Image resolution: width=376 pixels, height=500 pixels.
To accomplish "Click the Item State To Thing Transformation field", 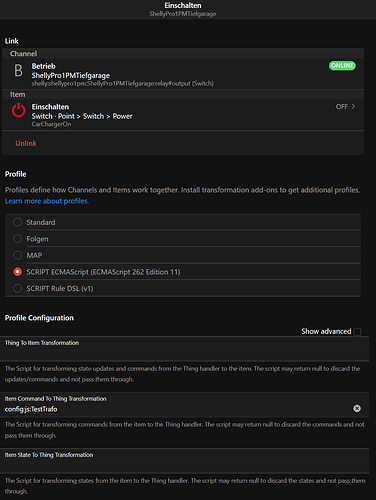I will coord(184,461).
